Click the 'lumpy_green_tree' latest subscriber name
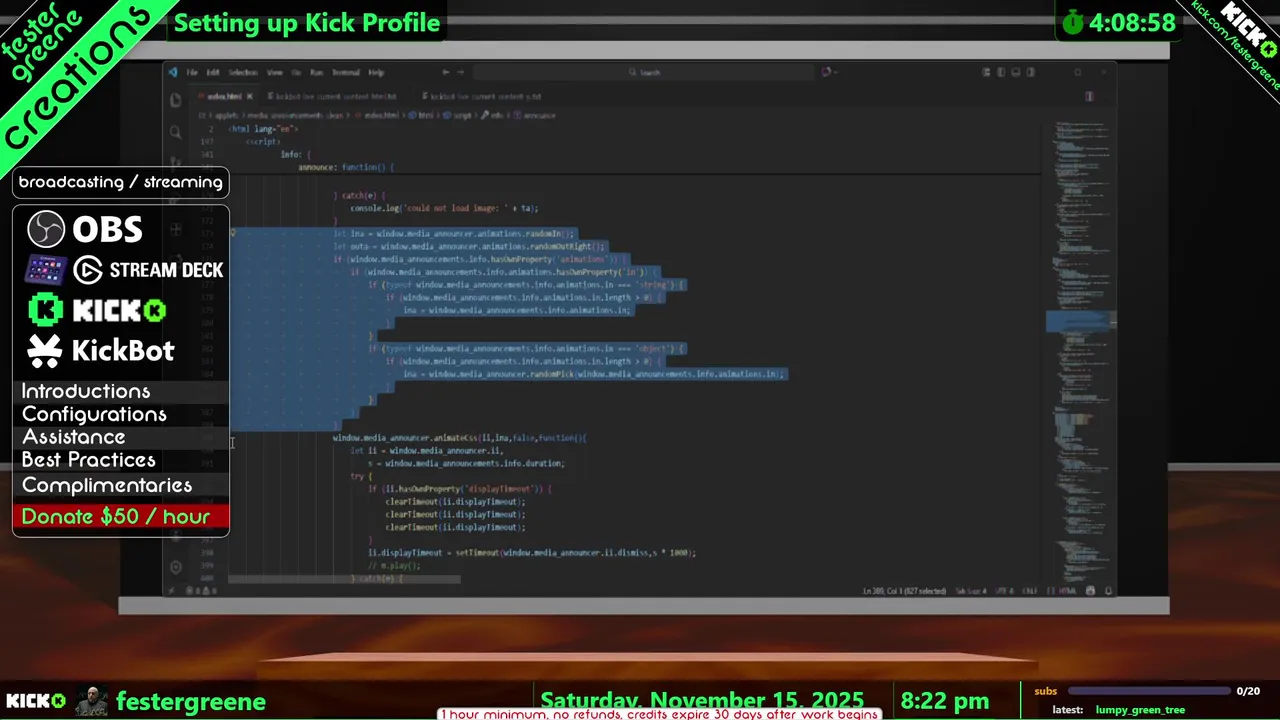The height and width of the screenshot is (720, 1280). 1140,710
